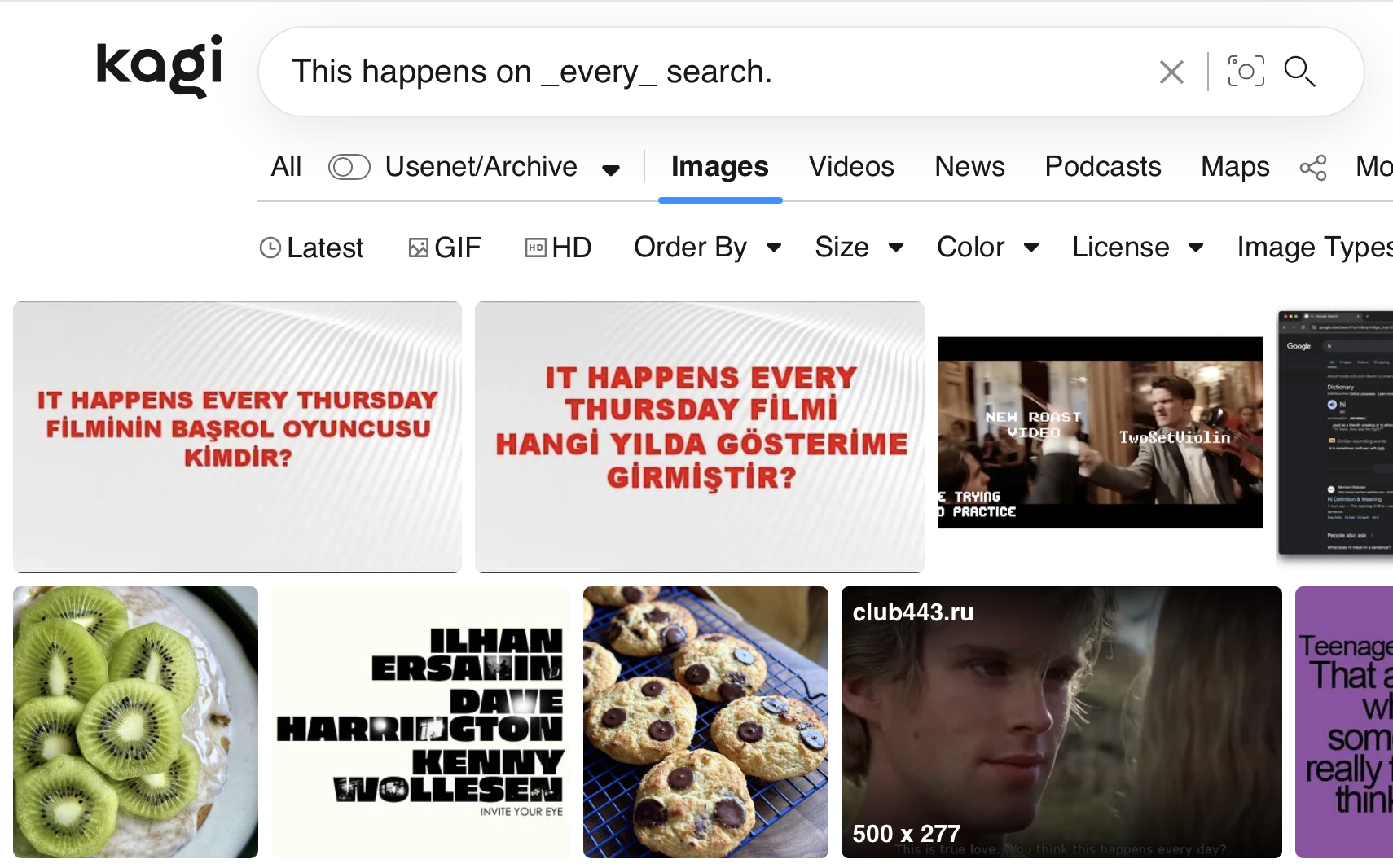This screenshot has height=868, width=1393.
Task: Open the Size filter dropdown
Action: [x=859, y=248]
